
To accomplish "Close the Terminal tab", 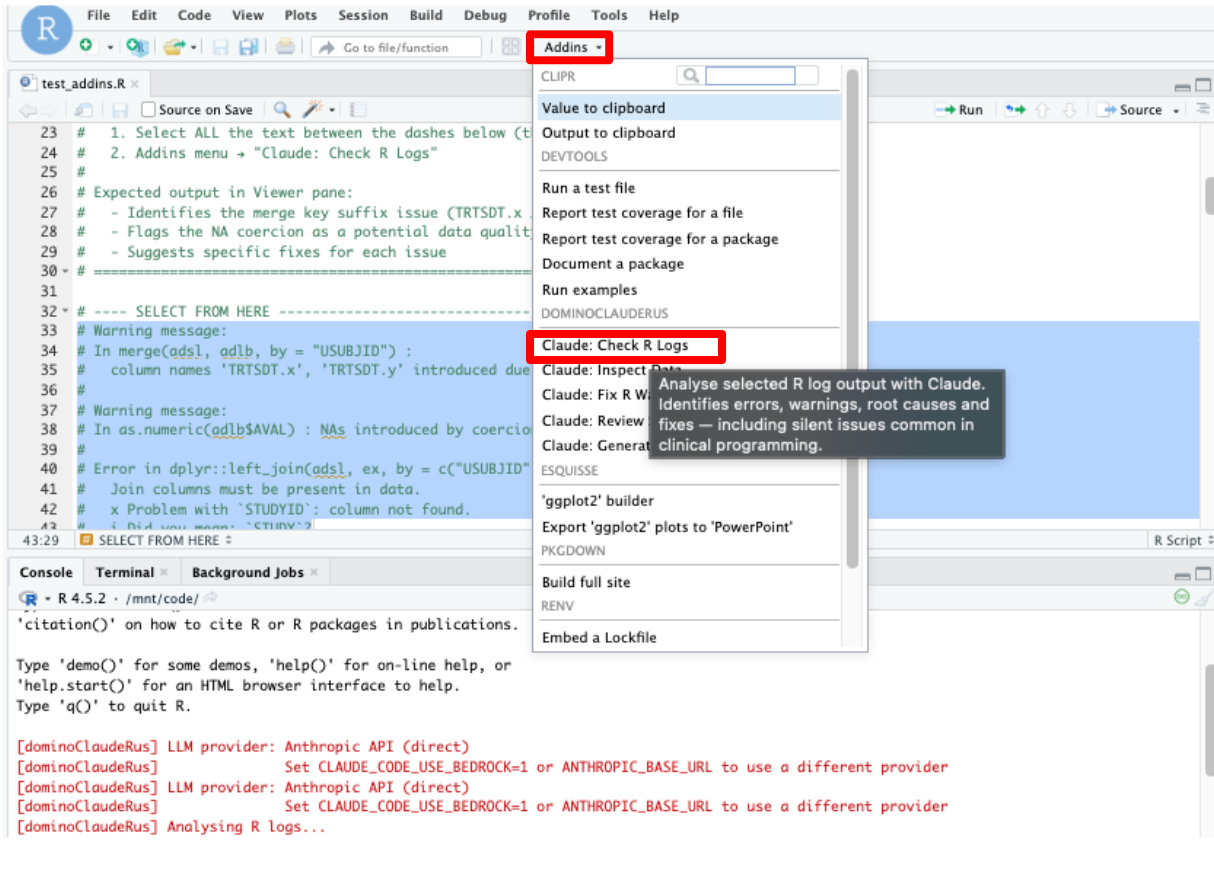I will click(164, 572).
